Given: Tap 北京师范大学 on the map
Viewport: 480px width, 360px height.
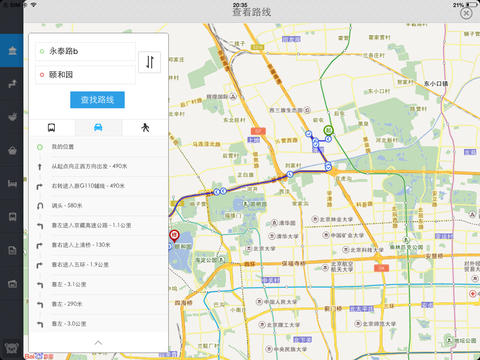Looking at the screenshot, I should 375,324.
